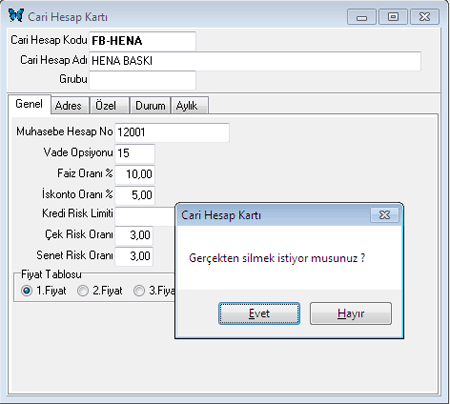Click the Cari Hesap Kodu field
Viewport: 450px width, 404px height.
pos(142,41)
